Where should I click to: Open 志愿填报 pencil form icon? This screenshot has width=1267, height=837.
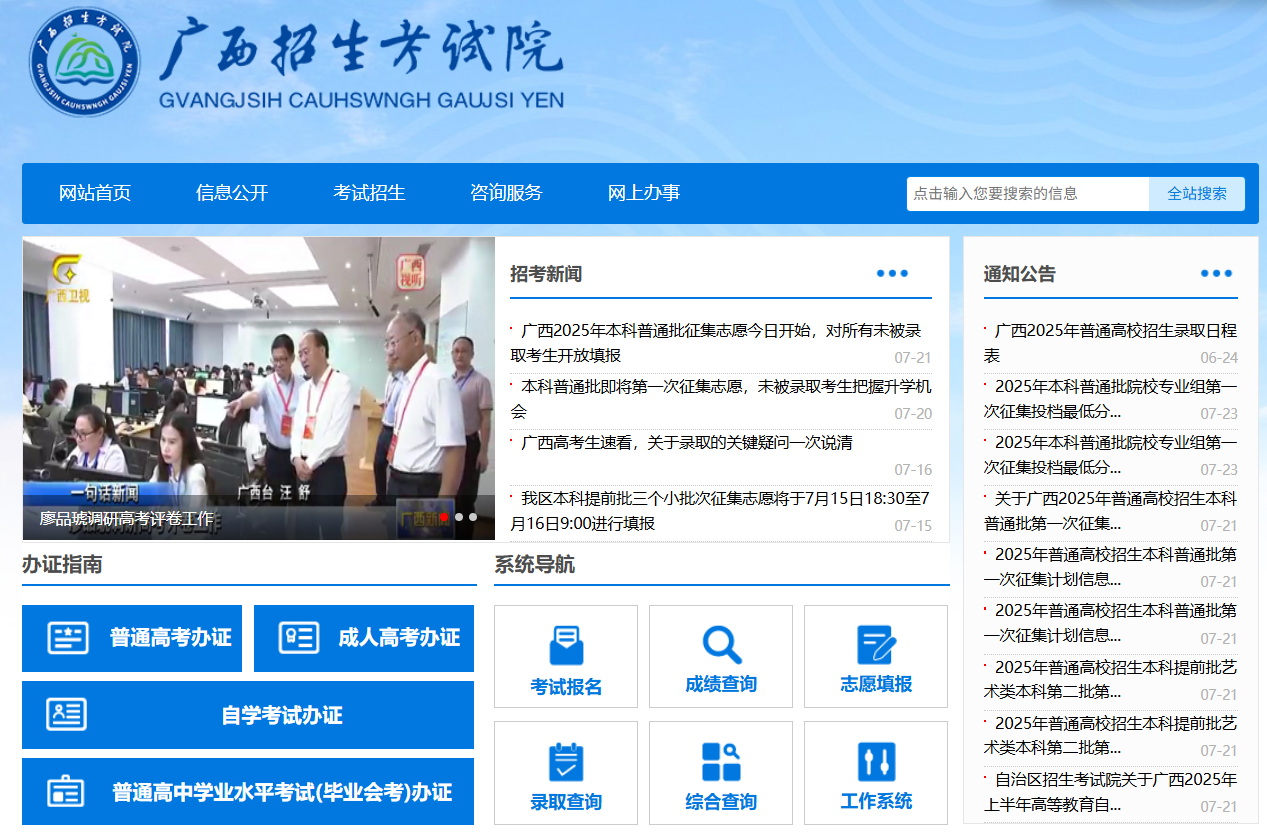(876, 645)
